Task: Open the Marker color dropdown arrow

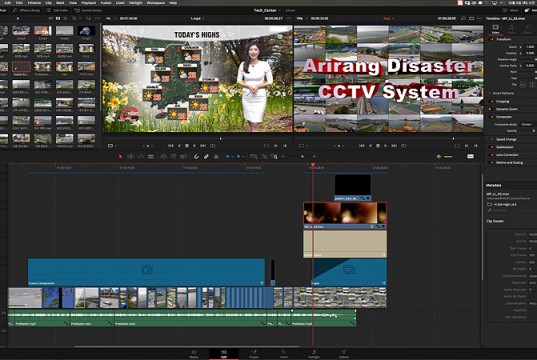Action: pos(243,157)
